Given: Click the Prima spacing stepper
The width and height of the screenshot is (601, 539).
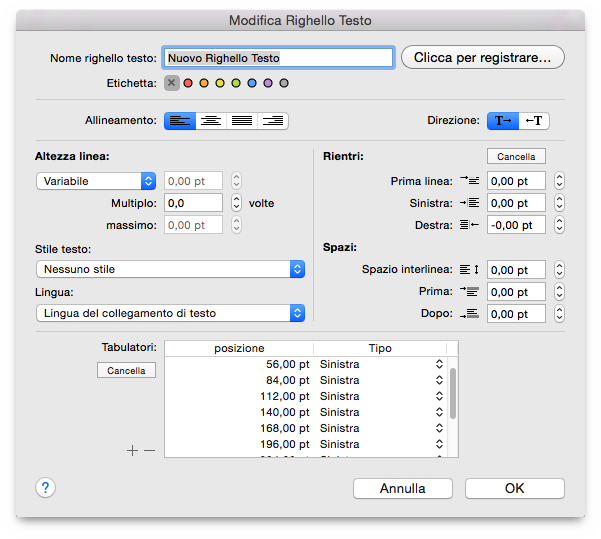Looking at the screenshot, I should [559, 292].
